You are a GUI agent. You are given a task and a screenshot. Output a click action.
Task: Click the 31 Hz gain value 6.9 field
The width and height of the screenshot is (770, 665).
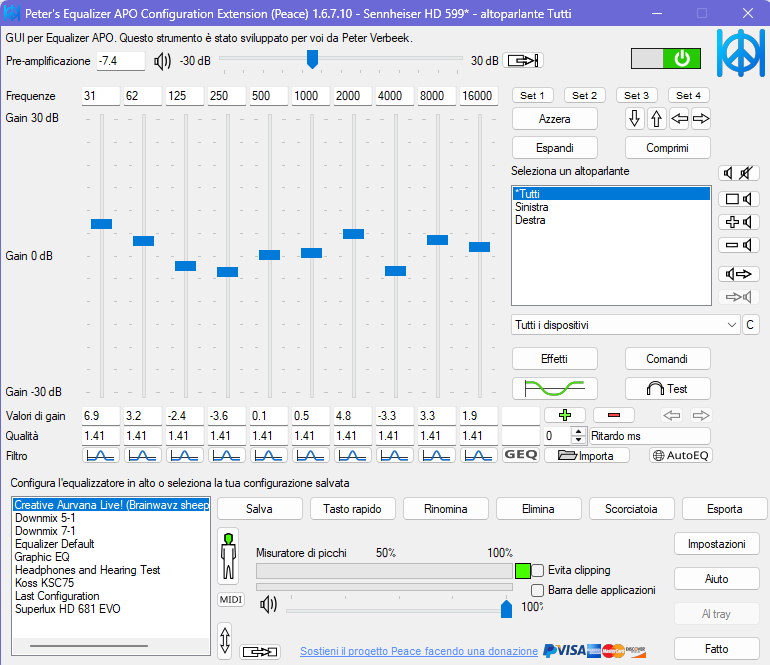pos(101,416)
